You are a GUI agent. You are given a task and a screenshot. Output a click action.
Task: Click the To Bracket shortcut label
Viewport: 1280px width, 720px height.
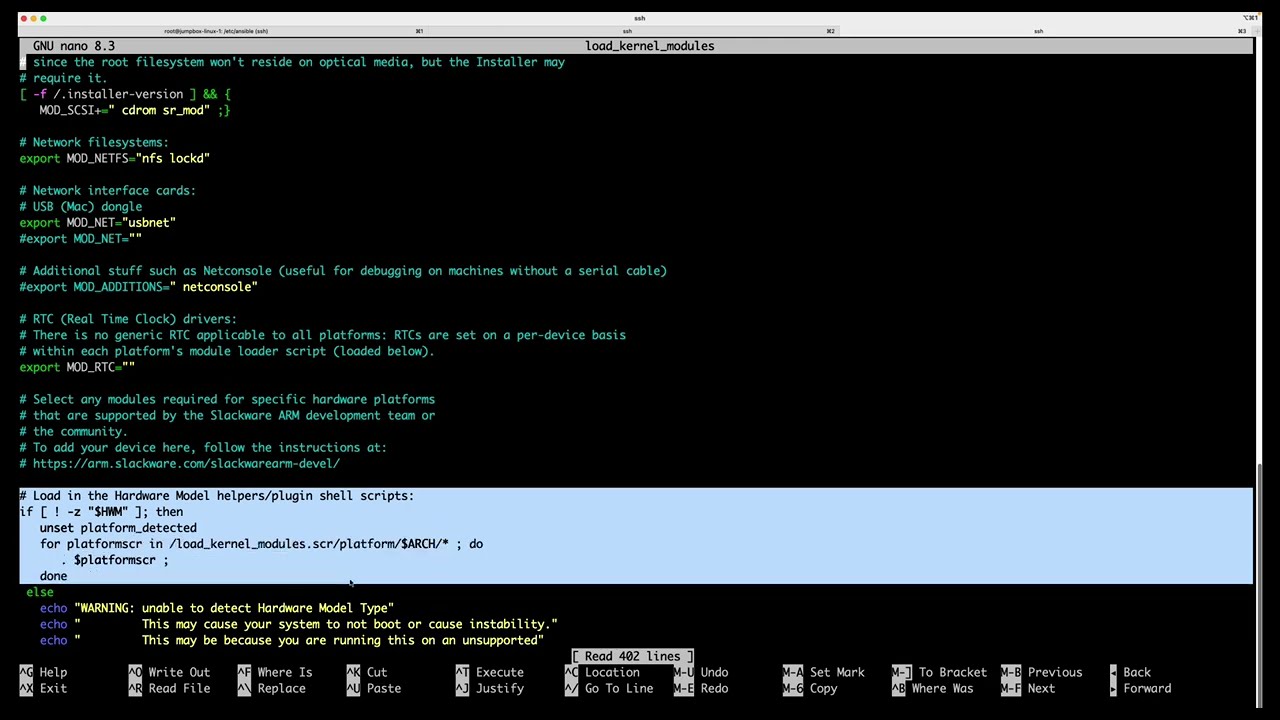pyautogui.click(x=953, y=672)
